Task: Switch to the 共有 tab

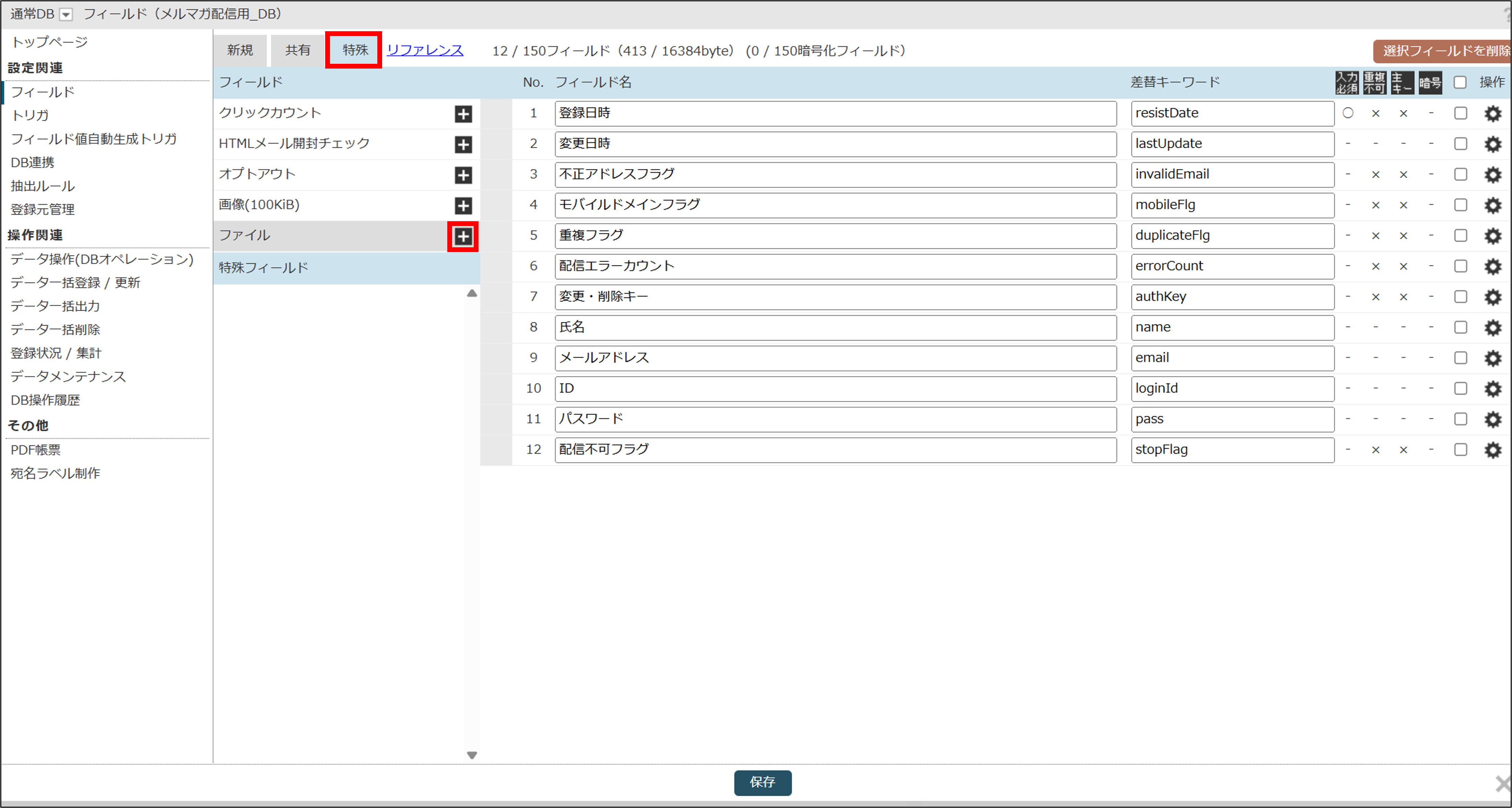Action: (x=298, y=50)
